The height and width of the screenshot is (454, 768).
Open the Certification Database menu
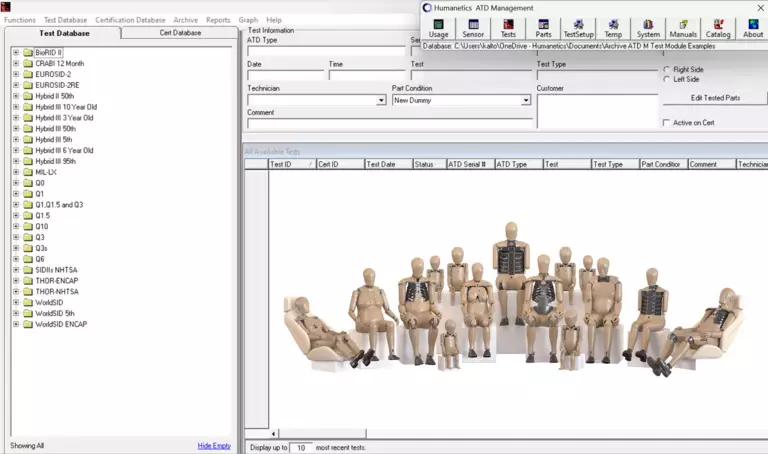(x=130, y=20)
